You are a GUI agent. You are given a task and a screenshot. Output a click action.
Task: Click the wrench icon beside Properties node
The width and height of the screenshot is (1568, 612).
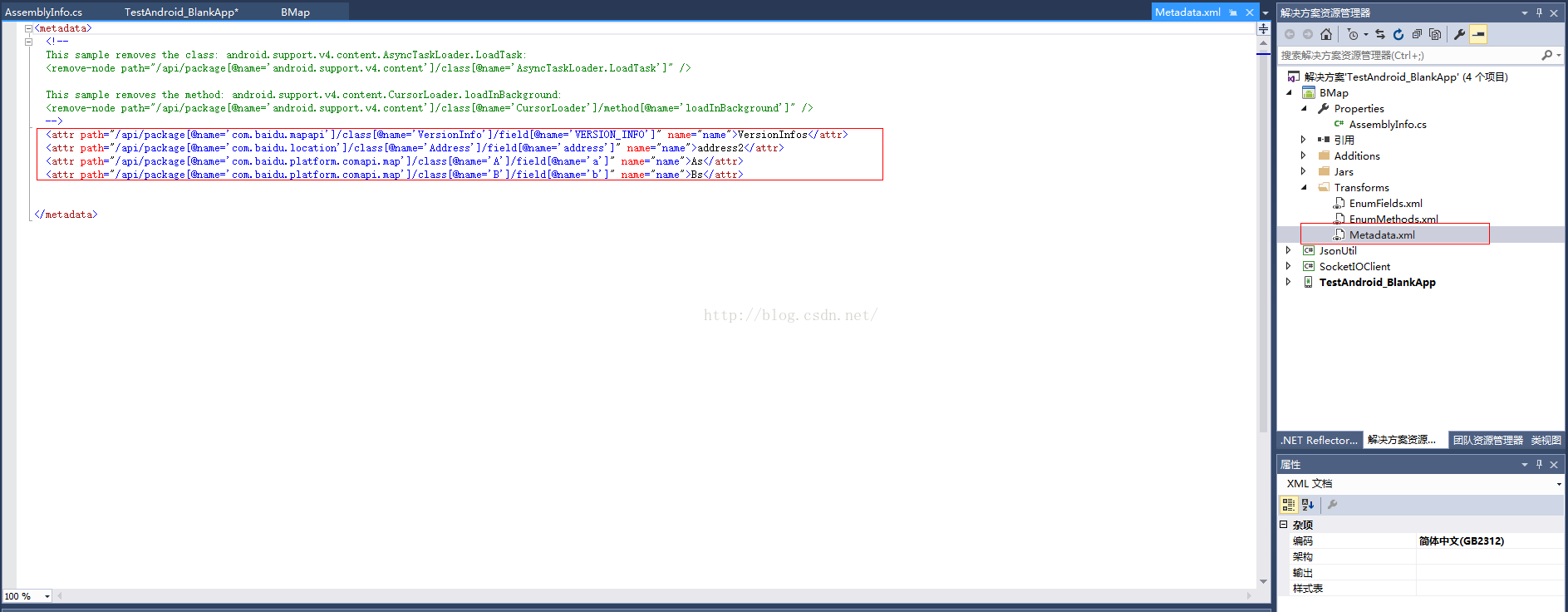pos(1324,108)
